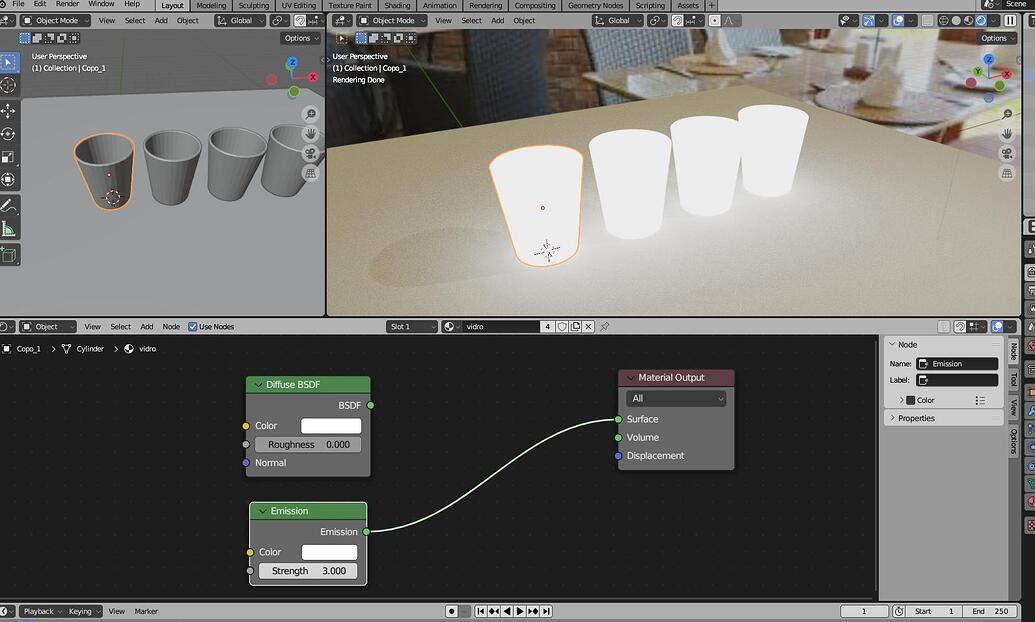
Task: Open the Playback menu in the timeline
Action: pyautogui.click(x=41, y=611)
